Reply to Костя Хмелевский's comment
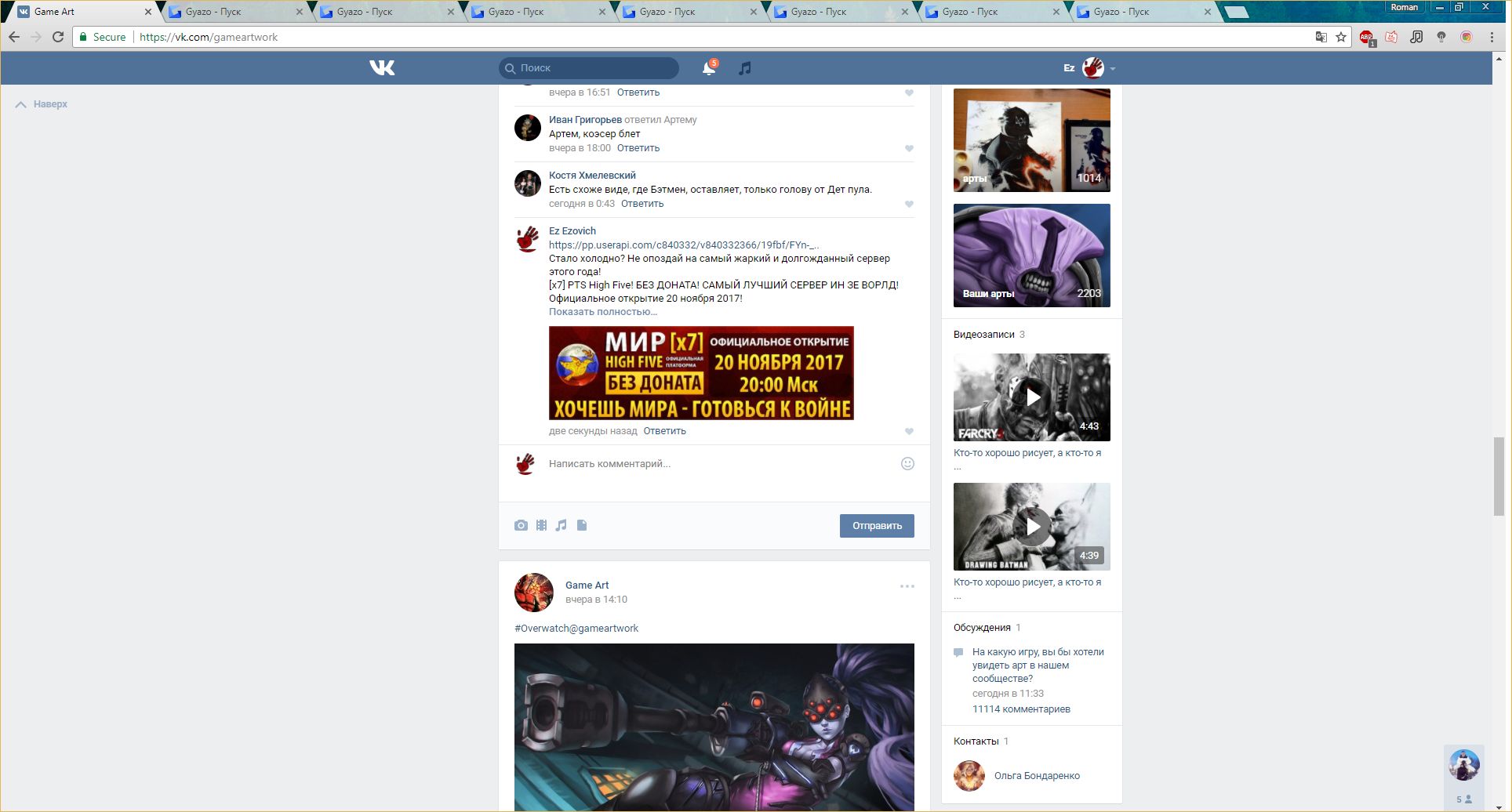Viewport: 1512px width, 812px height. (x=642, y=204)
